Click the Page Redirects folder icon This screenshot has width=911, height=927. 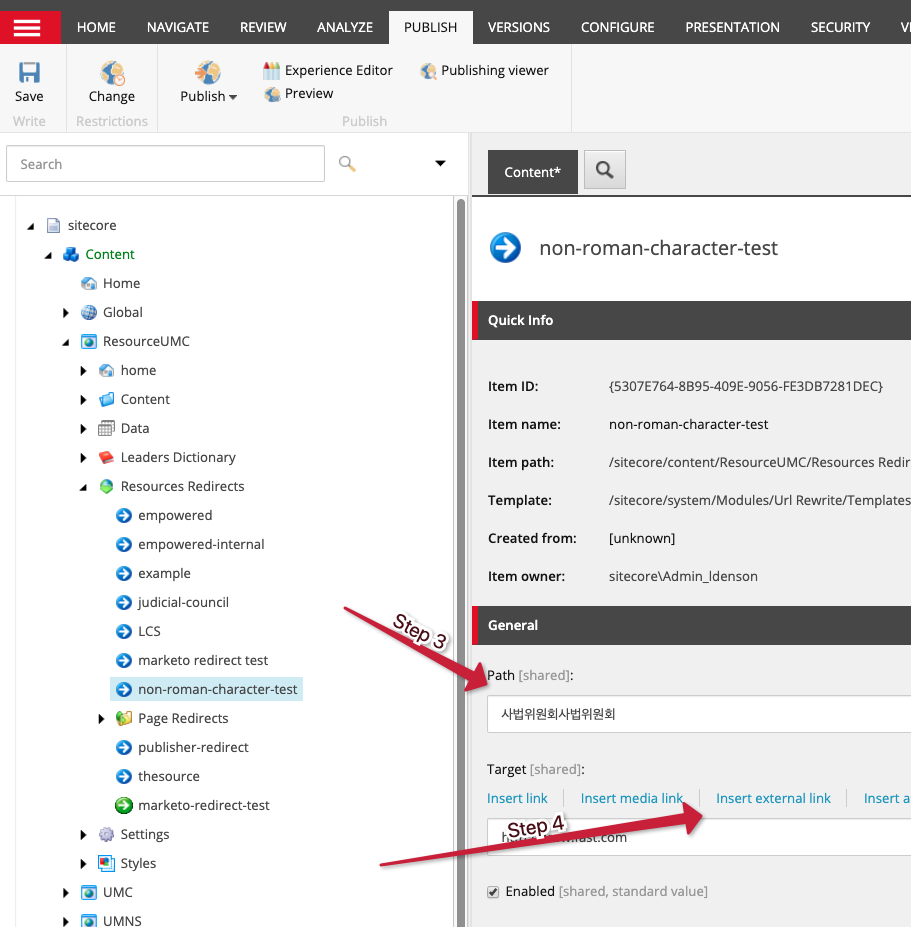pyautogui.click(x=124, y=718)
